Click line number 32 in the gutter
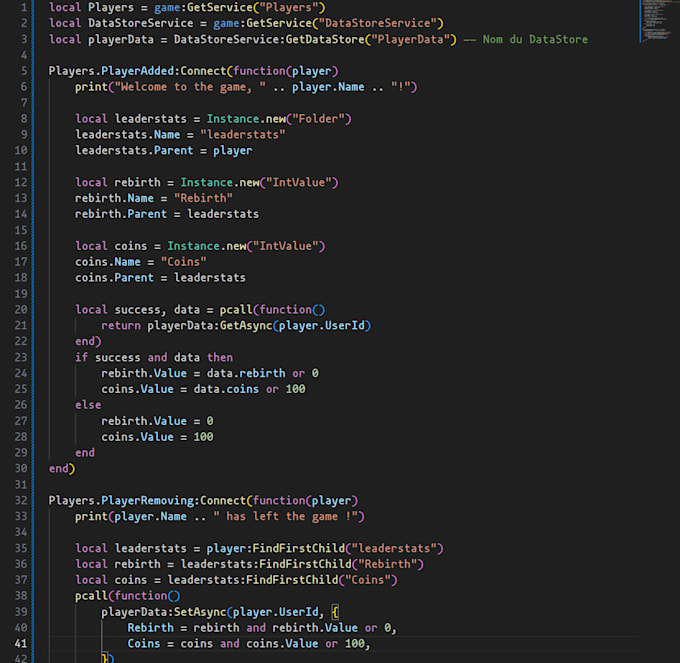 (21, 500)
